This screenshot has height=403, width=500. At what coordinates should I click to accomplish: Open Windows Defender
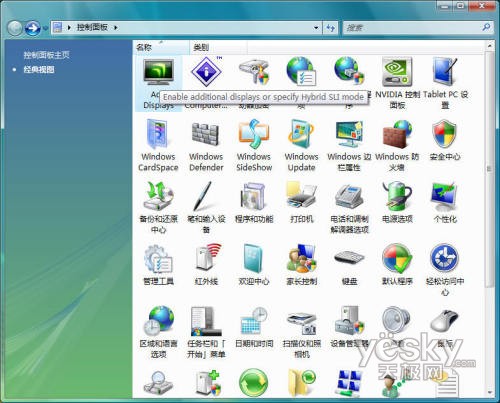click(206, 146)
